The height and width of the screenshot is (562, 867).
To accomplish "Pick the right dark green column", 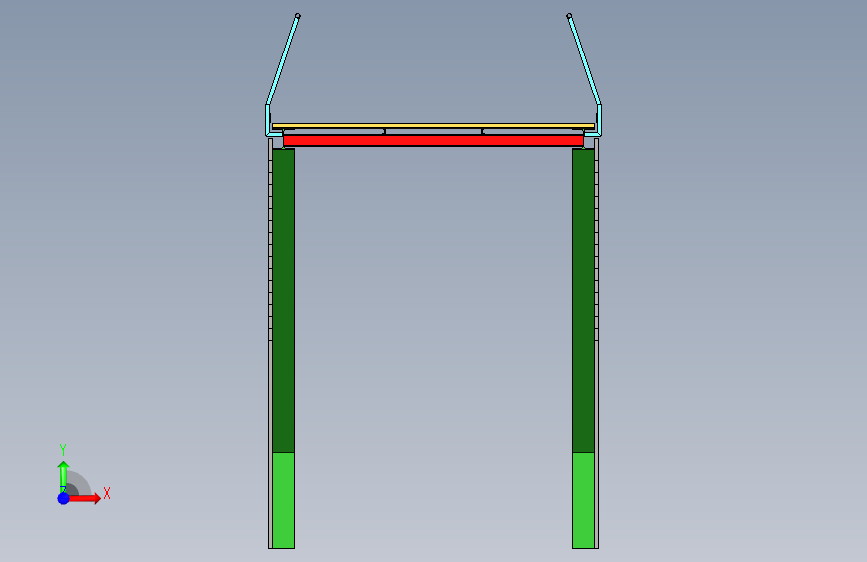I will pyautogui.click(x=583, y=301).
